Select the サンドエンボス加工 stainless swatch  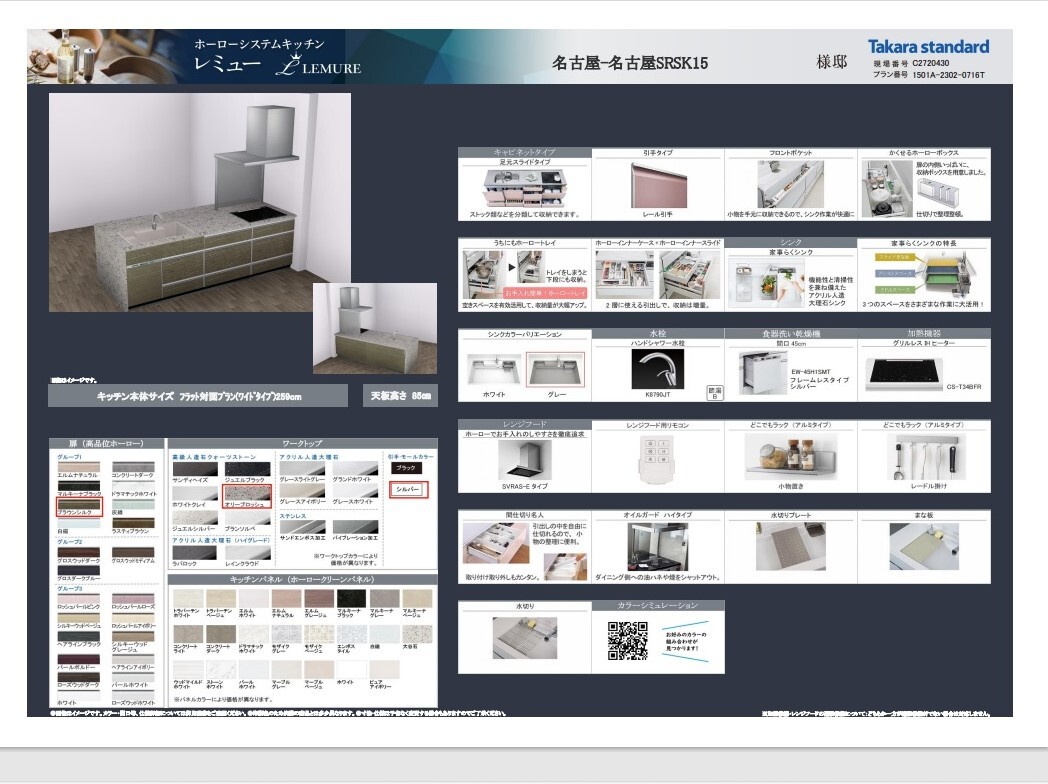coord(302,527)
